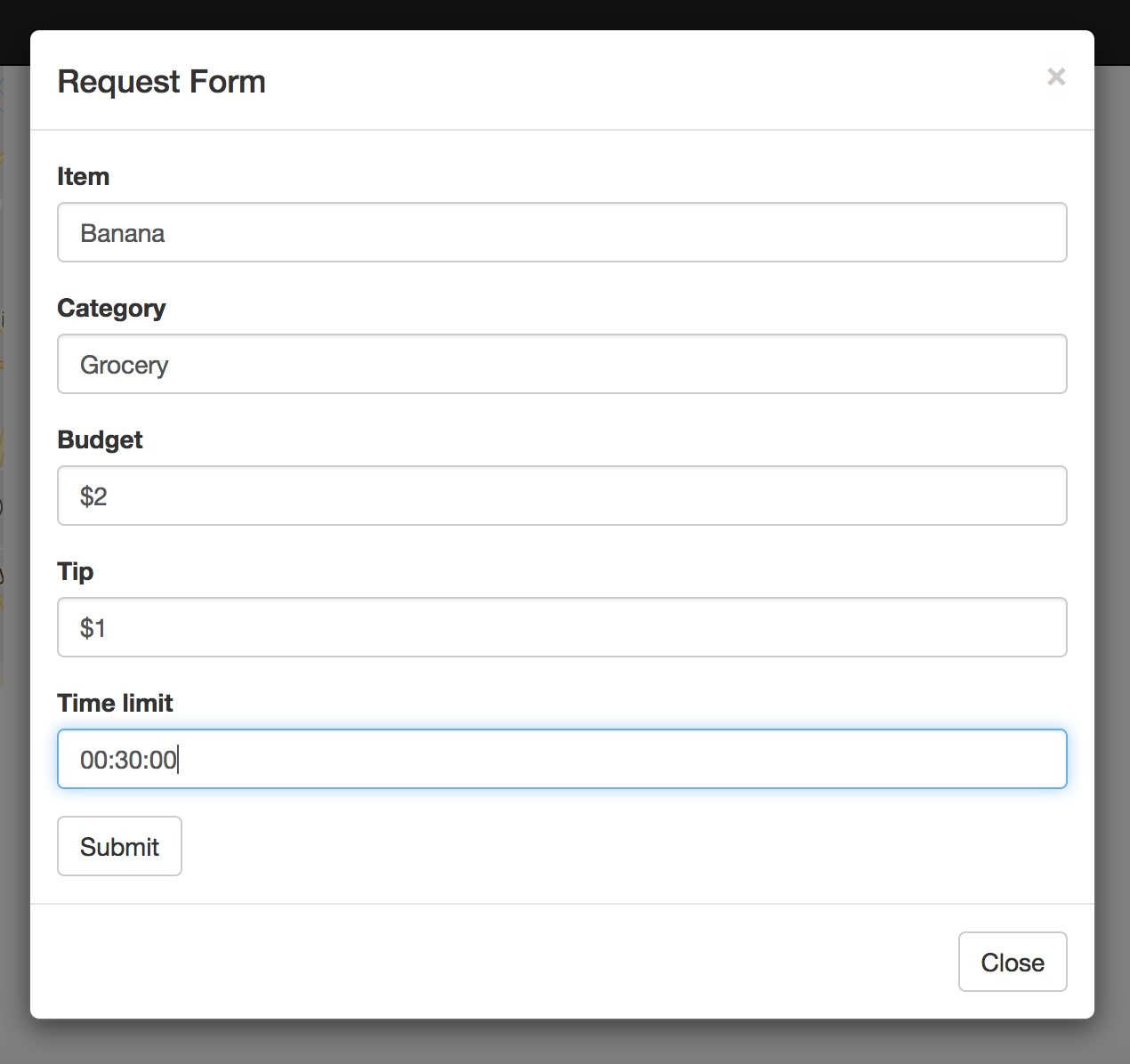Click the Close button in modal footer
This screenshot has width=1130, height=1064.
coord(1012,962)
